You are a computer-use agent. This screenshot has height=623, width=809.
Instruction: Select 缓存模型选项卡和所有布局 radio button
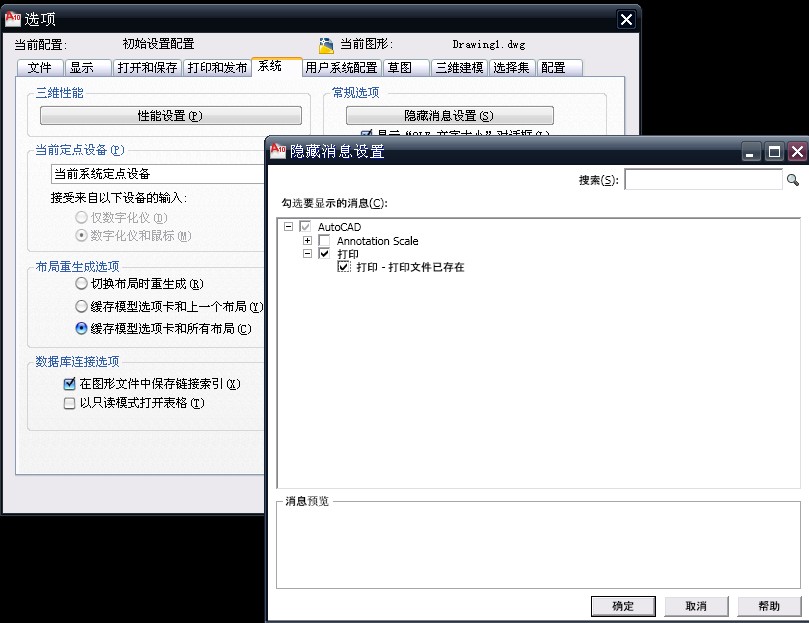click(x=81, y=328)
